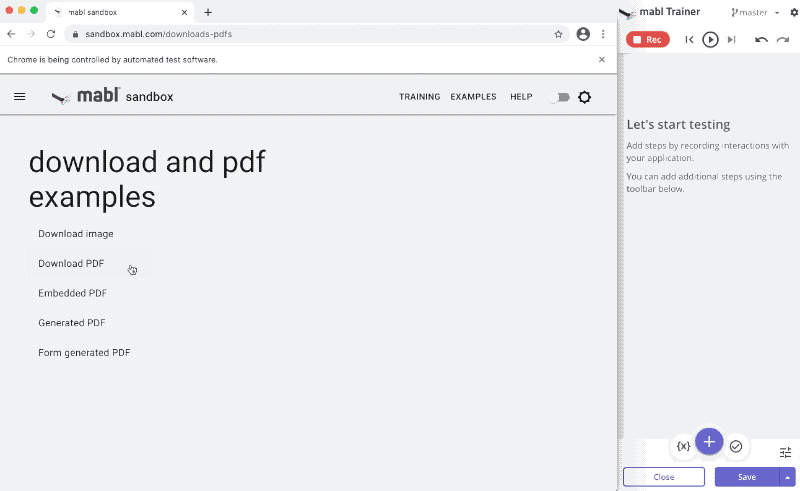This screenshot has width=800, height=491.
Task: Select Download PDF option
Action: tap(71, 263)
